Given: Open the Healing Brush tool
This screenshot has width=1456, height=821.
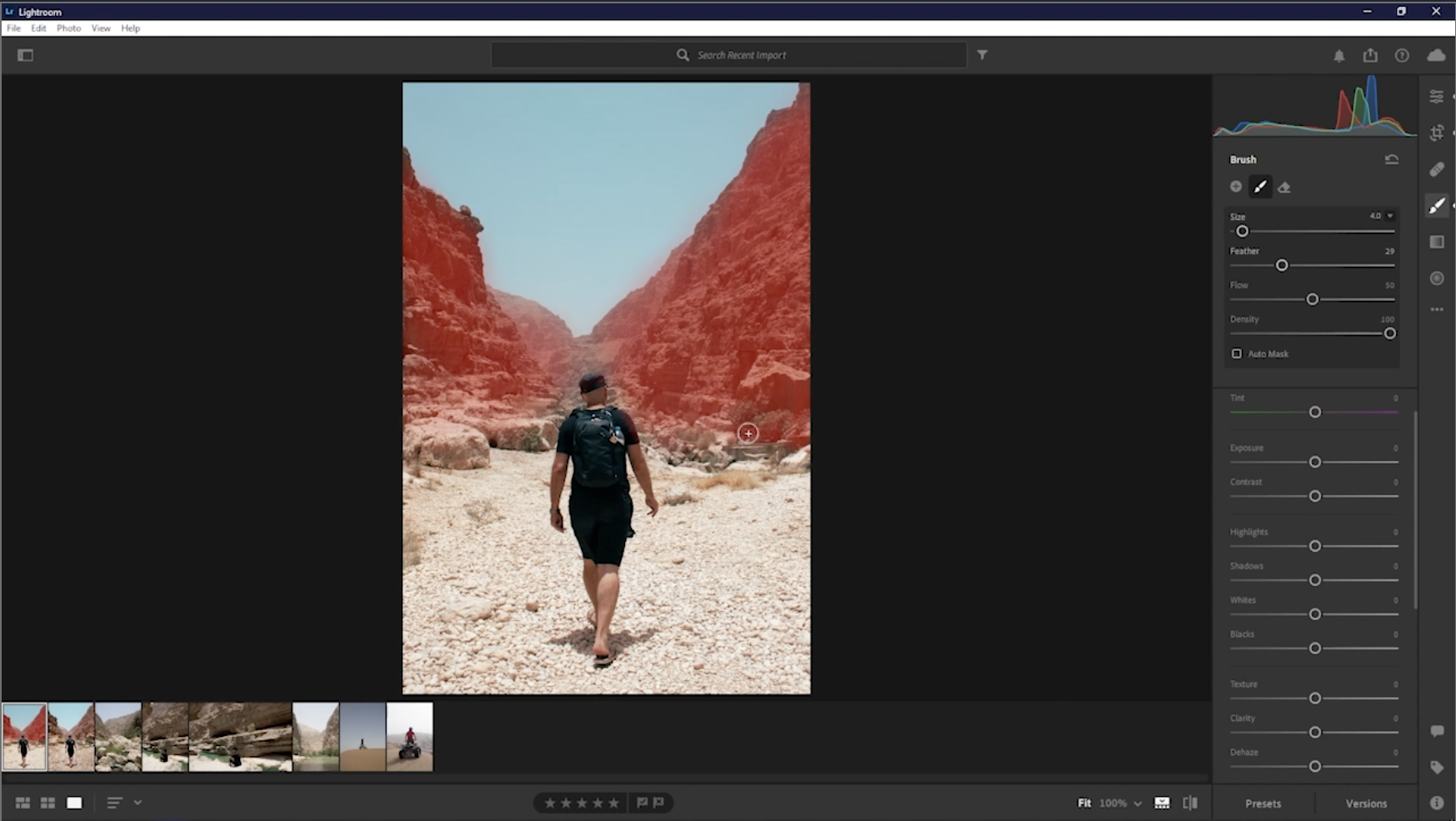Looking at the screenshot, I should 1436,169.
